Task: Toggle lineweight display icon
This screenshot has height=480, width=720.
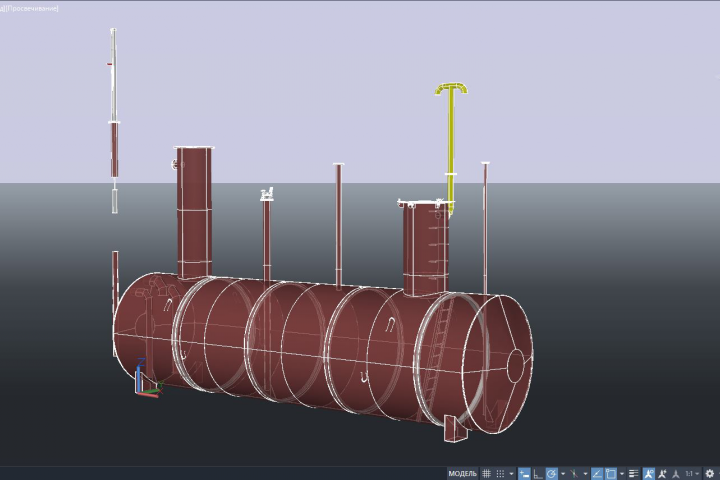Action: pos(634,474)
